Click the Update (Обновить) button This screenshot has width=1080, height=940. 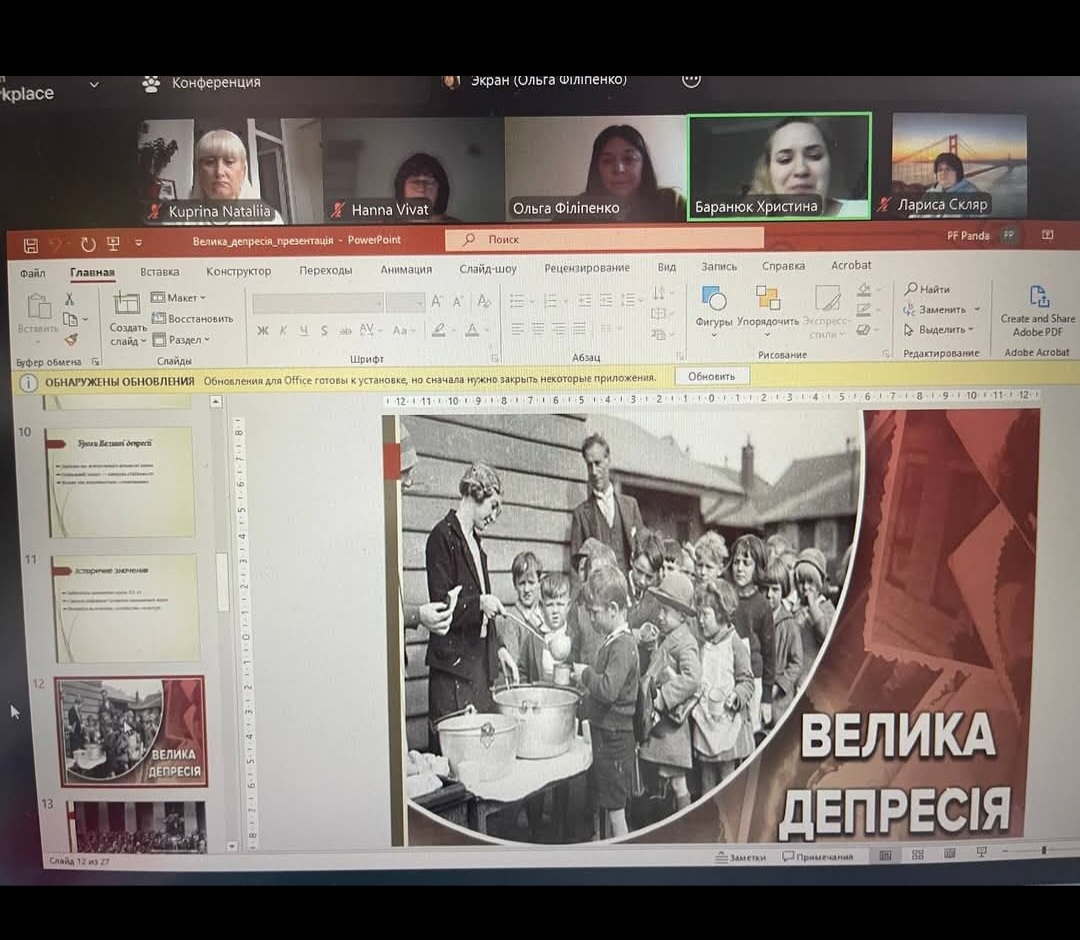click(x=711, y=377)
